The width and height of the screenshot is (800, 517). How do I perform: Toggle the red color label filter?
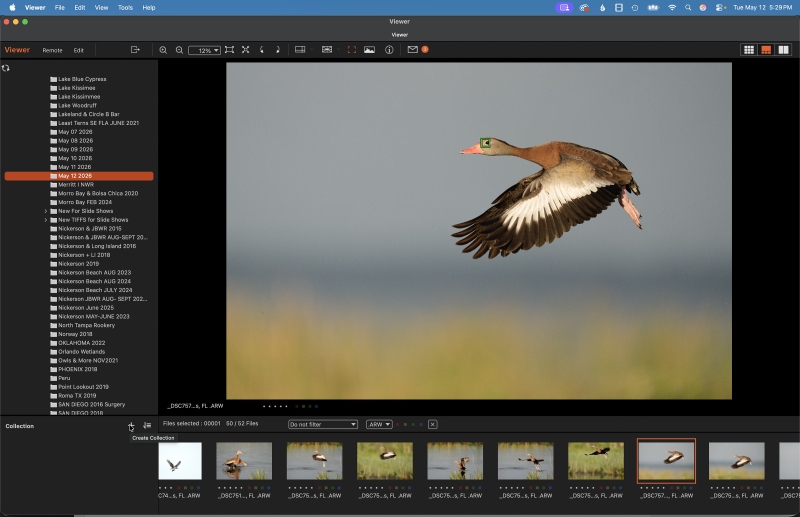pos(398,424)
